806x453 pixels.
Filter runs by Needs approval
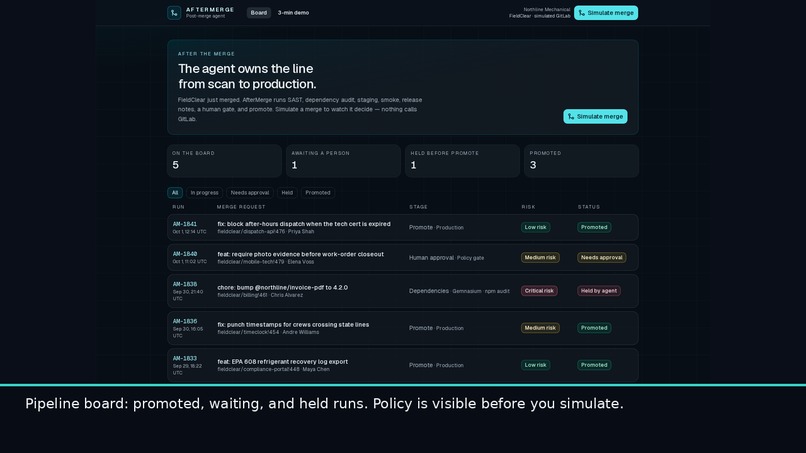click(x=250, y=193)
